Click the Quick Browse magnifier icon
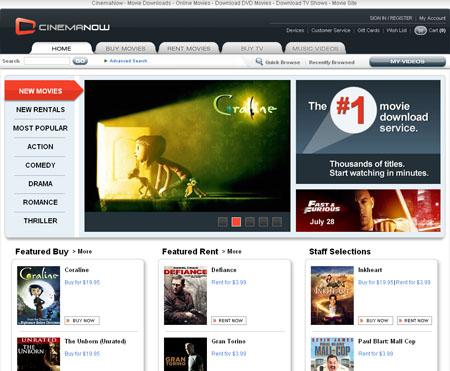450x371 pixels. pos(259,62)
